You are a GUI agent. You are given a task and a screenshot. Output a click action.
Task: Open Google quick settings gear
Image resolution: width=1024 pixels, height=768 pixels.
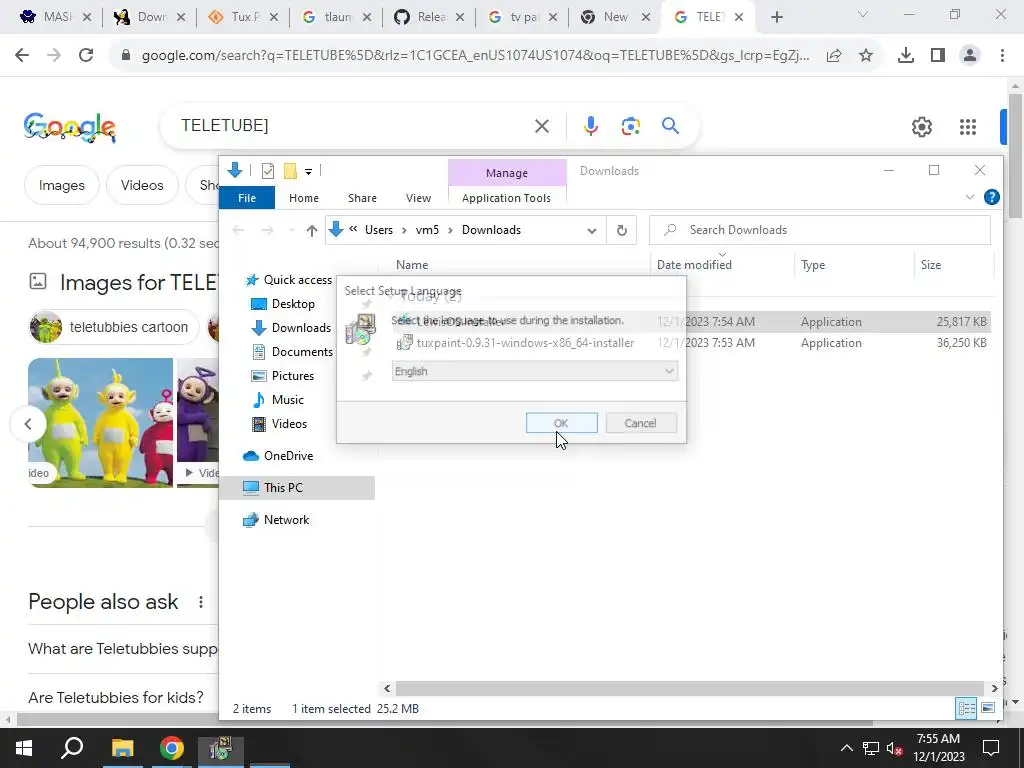pyautogui.click(x=921, y=127)
